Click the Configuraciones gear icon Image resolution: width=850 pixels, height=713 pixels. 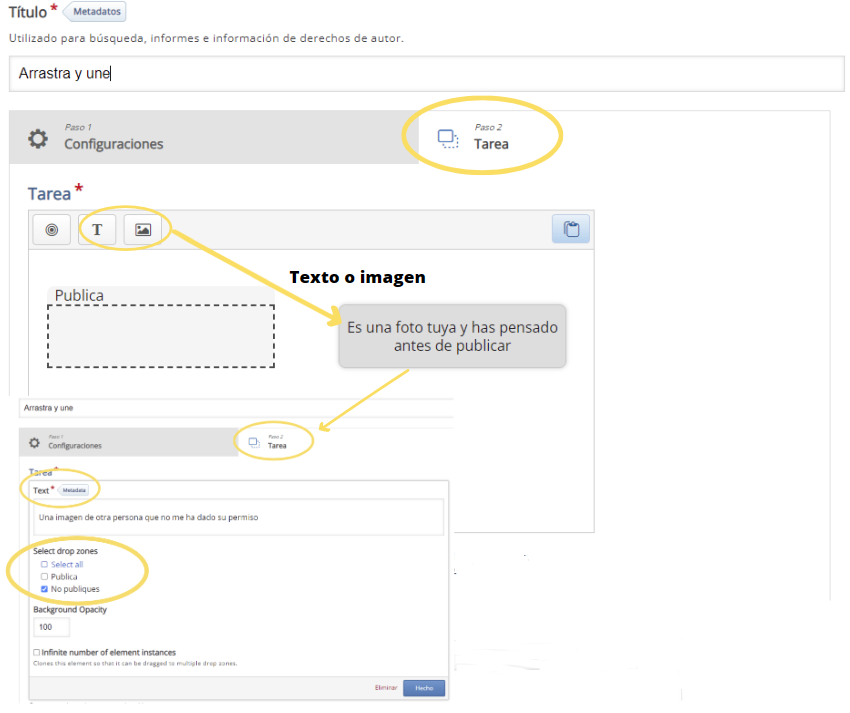(38, 139)
